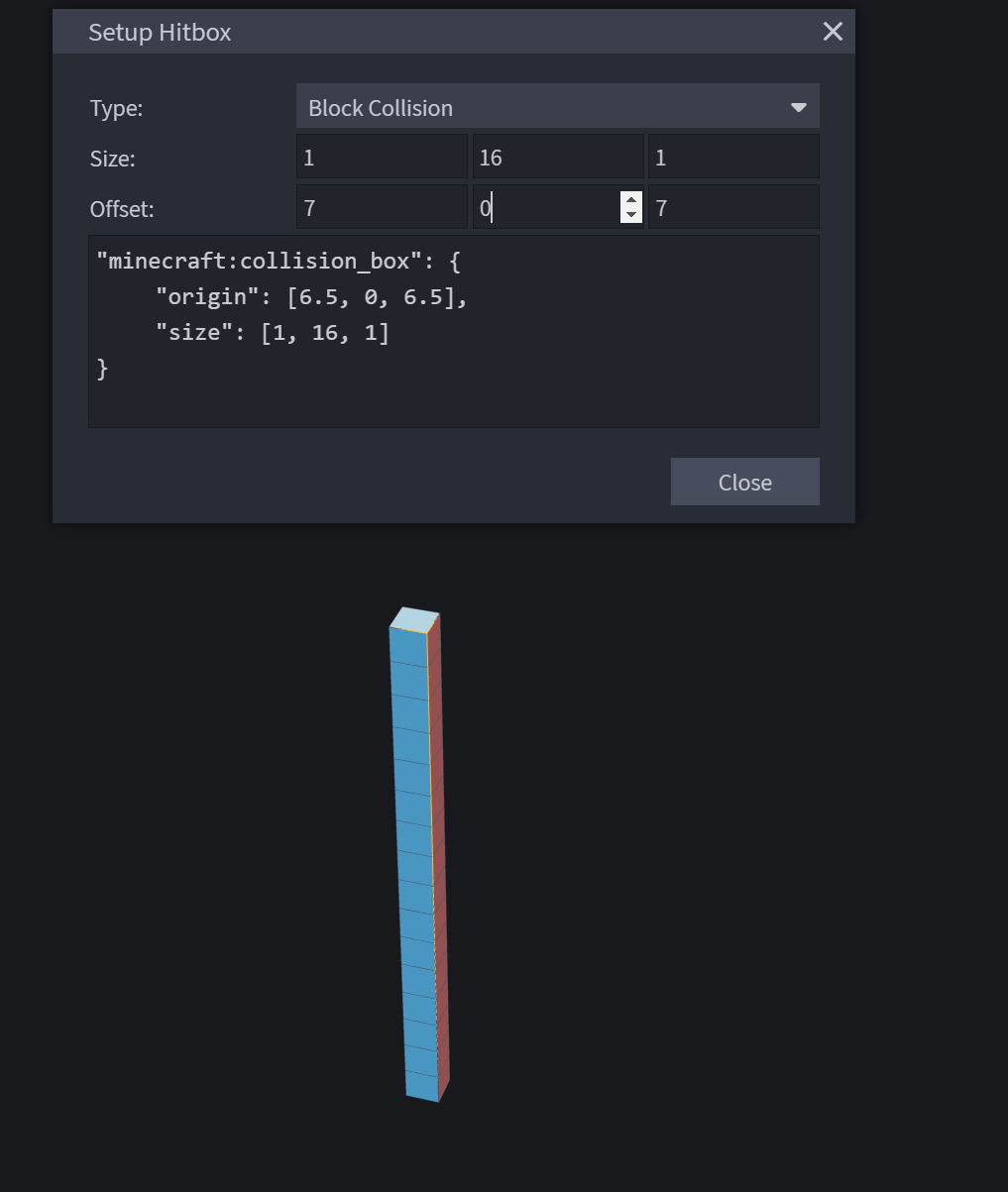This screenshot has height=1192, width=1008.
Task: Click the "Offset:" label
Action: (122, 209)
